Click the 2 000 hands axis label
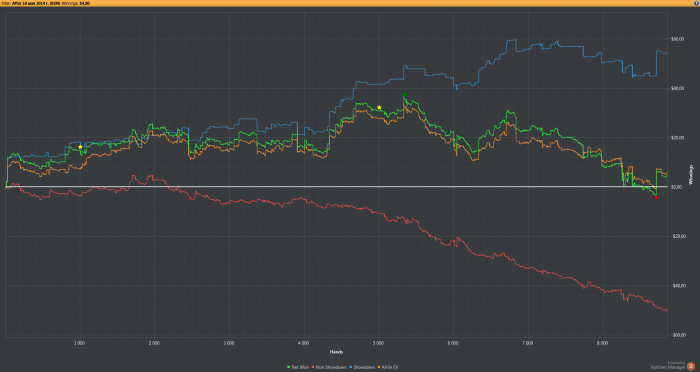This screenshot has width=700, height=372. (x=154, y=343)
